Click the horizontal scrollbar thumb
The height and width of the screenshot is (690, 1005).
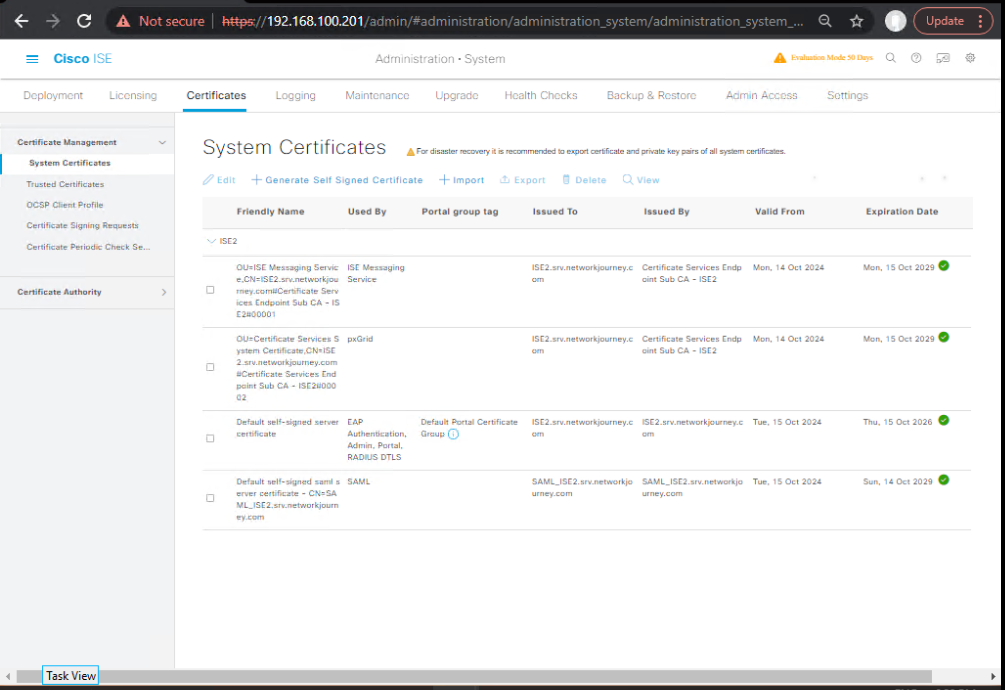click(x=474, y=677)
